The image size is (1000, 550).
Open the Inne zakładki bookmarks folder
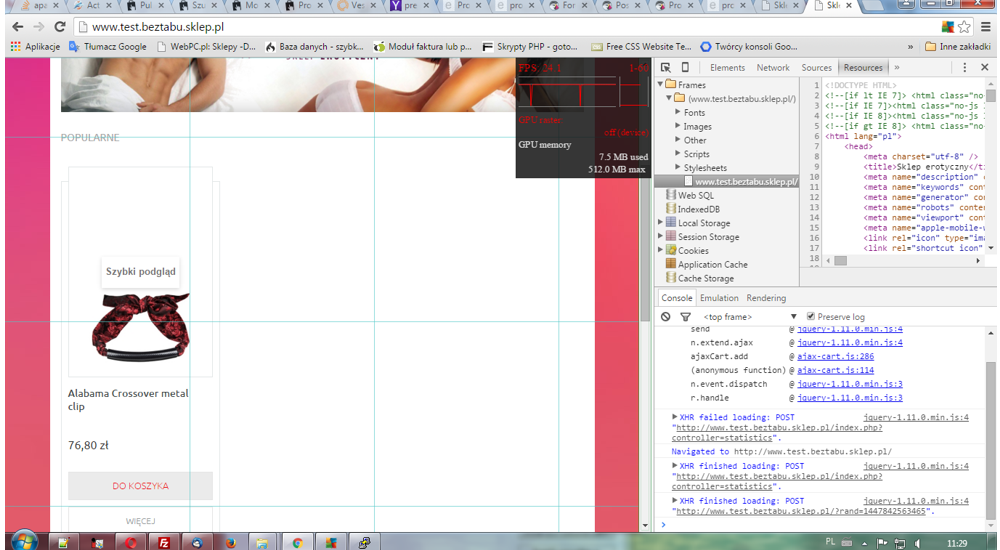coord(958,47)
